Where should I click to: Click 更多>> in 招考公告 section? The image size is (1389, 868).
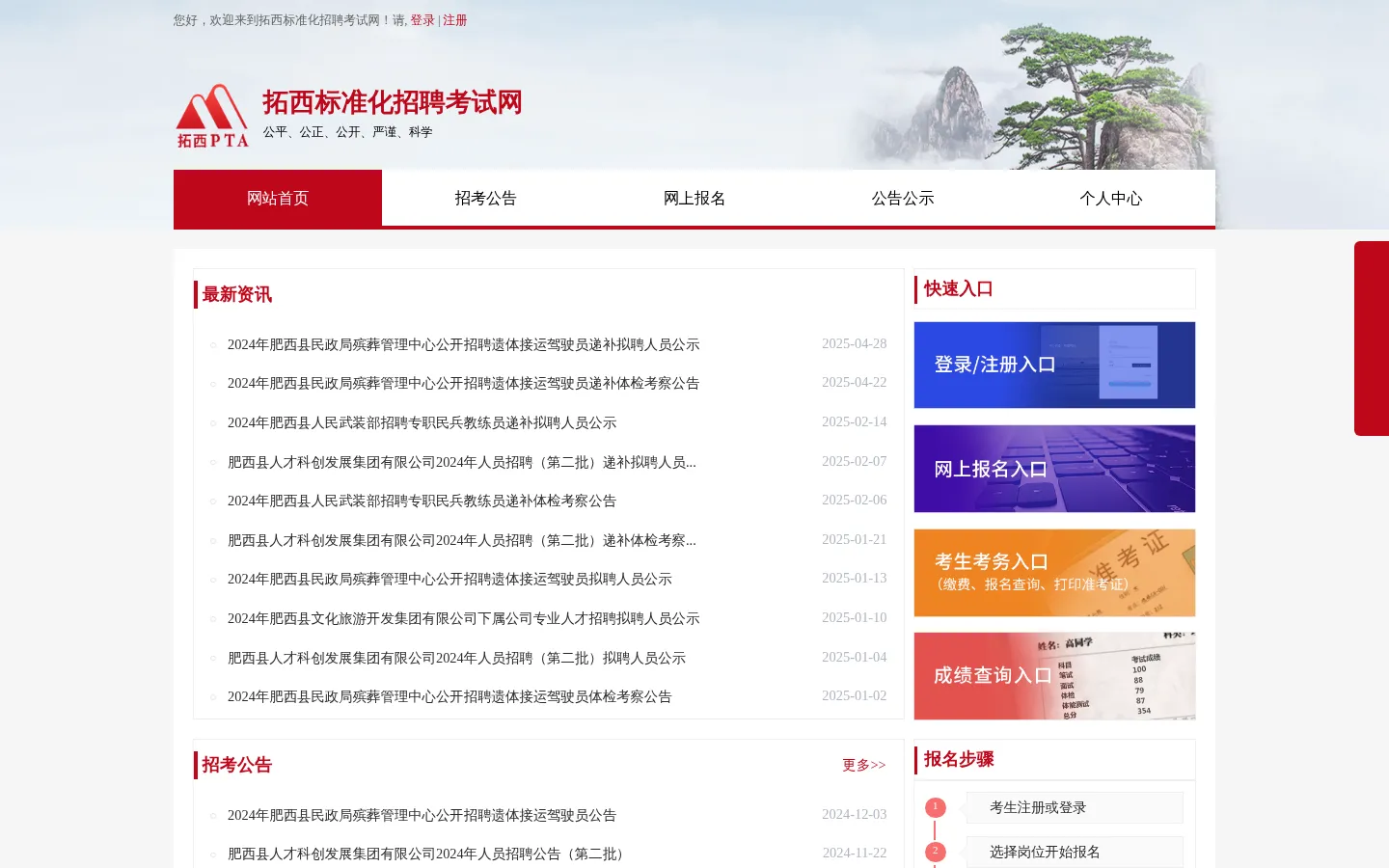(864, 765)
